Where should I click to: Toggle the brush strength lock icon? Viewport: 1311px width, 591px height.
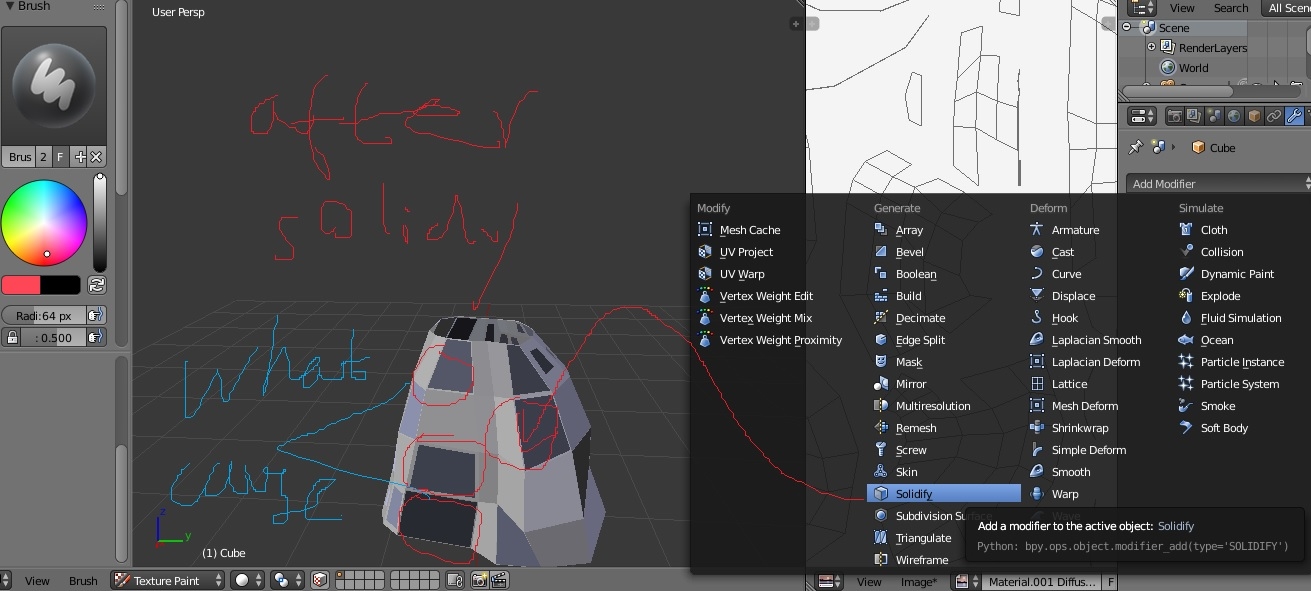click(12, 338)
